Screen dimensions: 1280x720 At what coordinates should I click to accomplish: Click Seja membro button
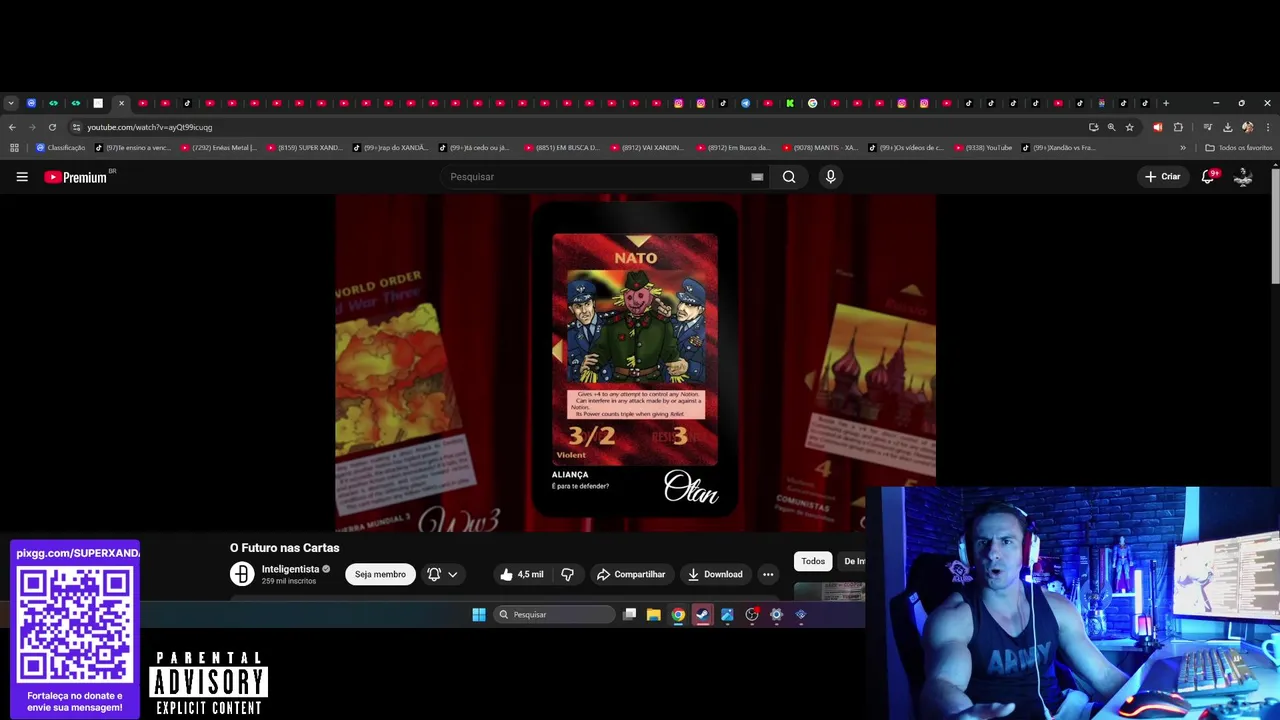(x=380, y=574)
